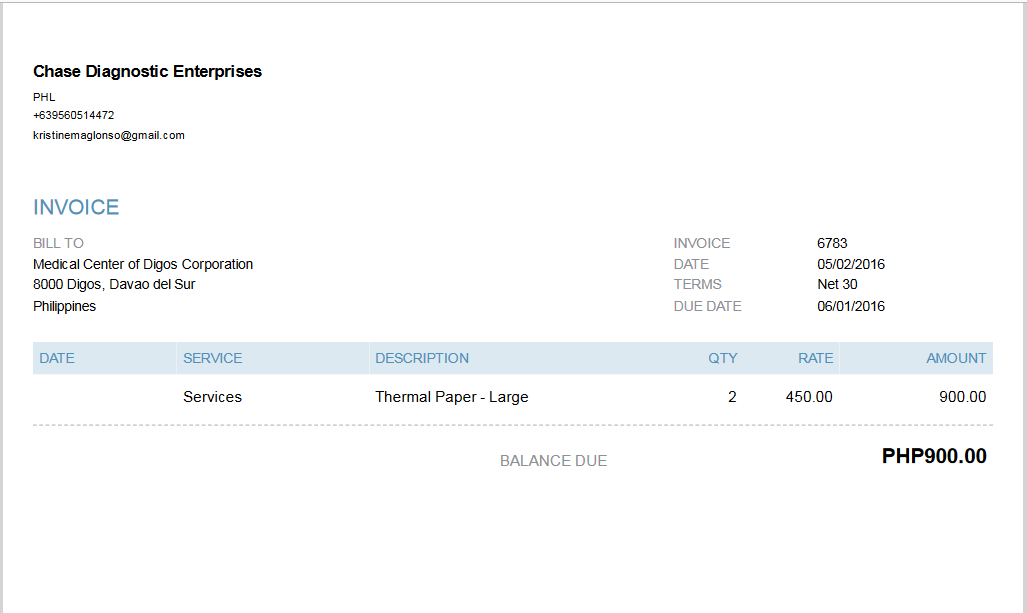Viewport: 1027px width, 613px height.
Task: Click the invoice number 6783
Action: (832, 243)
